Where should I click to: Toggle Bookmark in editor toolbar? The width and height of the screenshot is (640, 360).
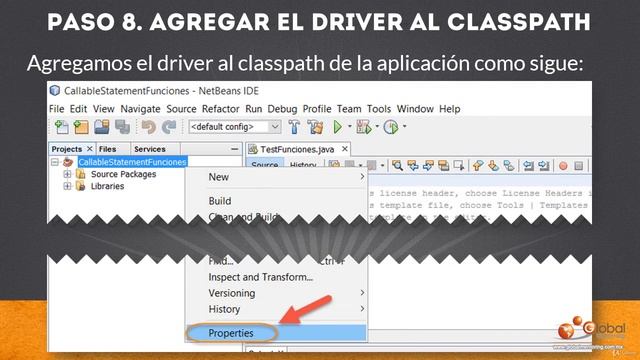pos(509,165)
